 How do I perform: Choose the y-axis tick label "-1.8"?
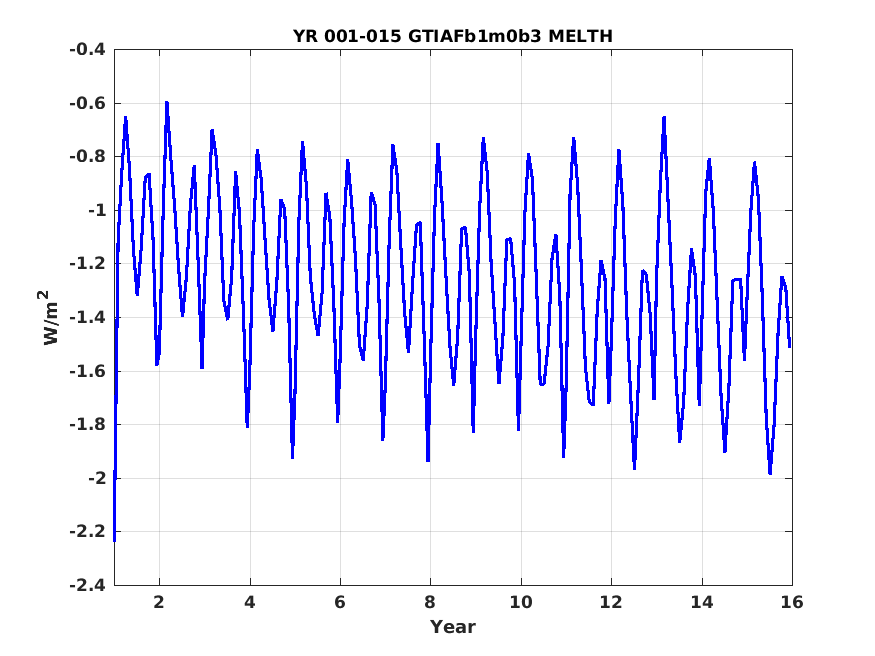coord(88,425)
